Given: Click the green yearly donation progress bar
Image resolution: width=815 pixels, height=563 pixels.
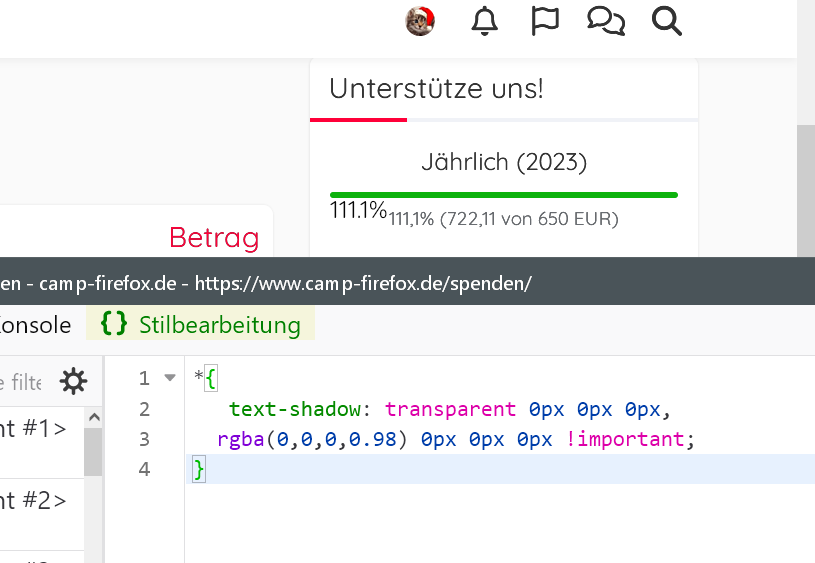Looking at the screenshot, I should pos(503,194).
